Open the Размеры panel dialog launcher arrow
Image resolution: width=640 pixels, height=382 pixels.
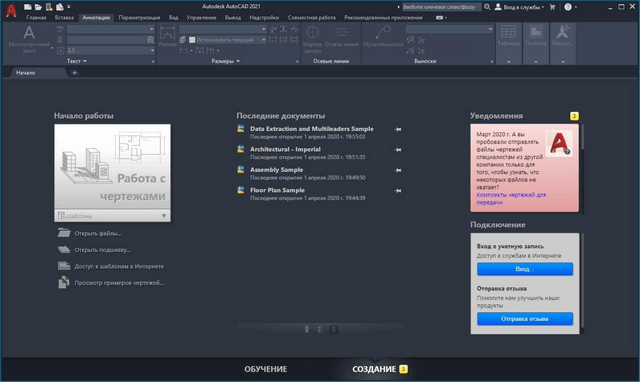(x=297, y=62)
